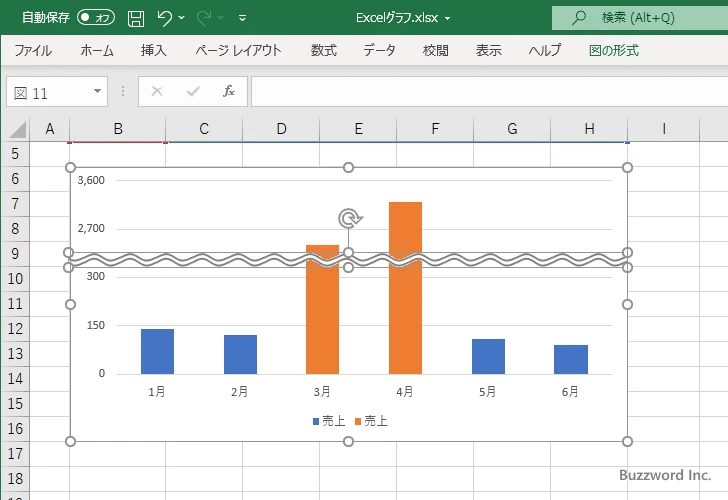The image size is (728, 500).
Task: Open the ファイル tab
Action: point(33,50)
